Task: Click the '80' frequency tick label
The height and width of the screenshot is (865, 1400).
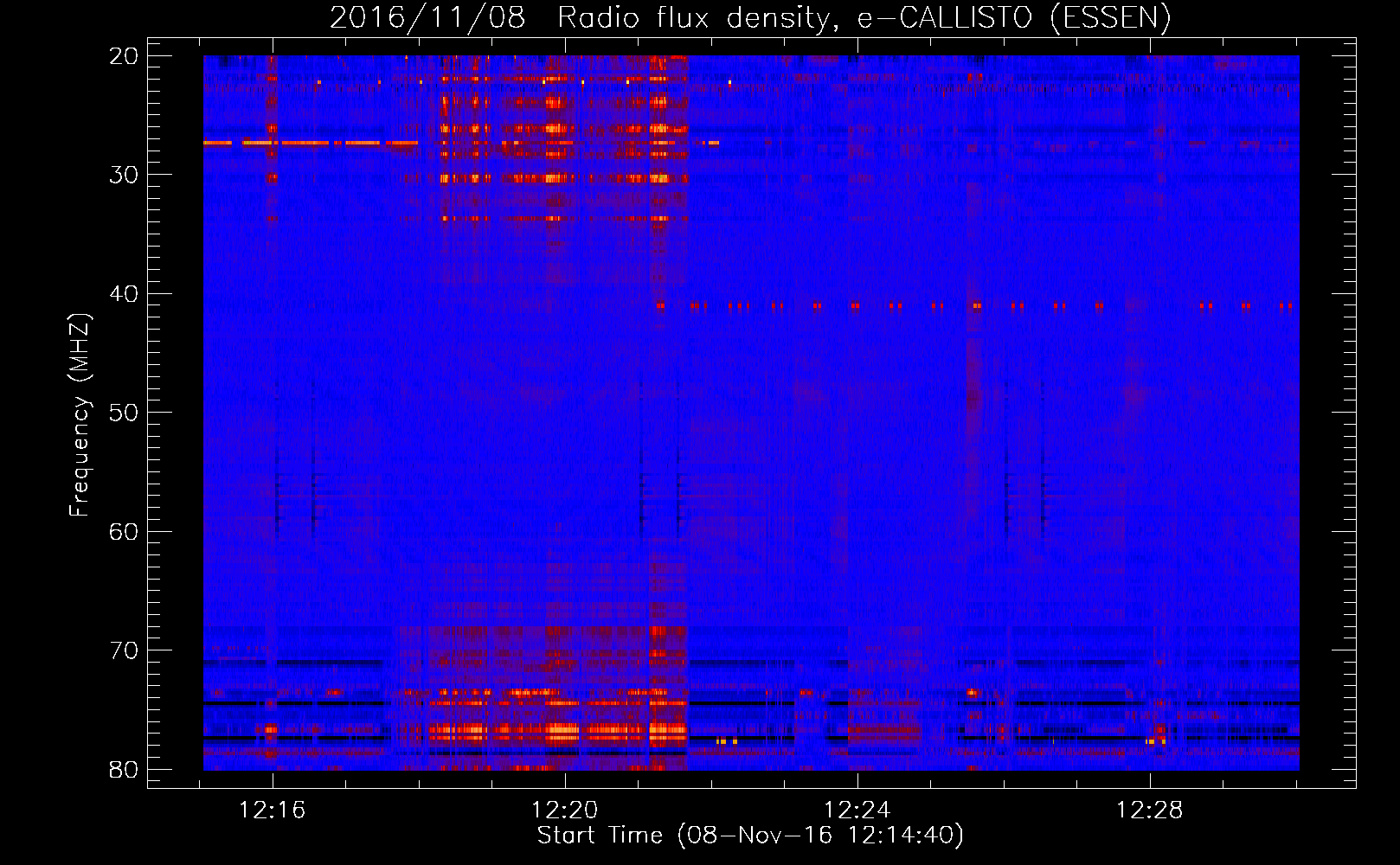Action: pos(125,769)
